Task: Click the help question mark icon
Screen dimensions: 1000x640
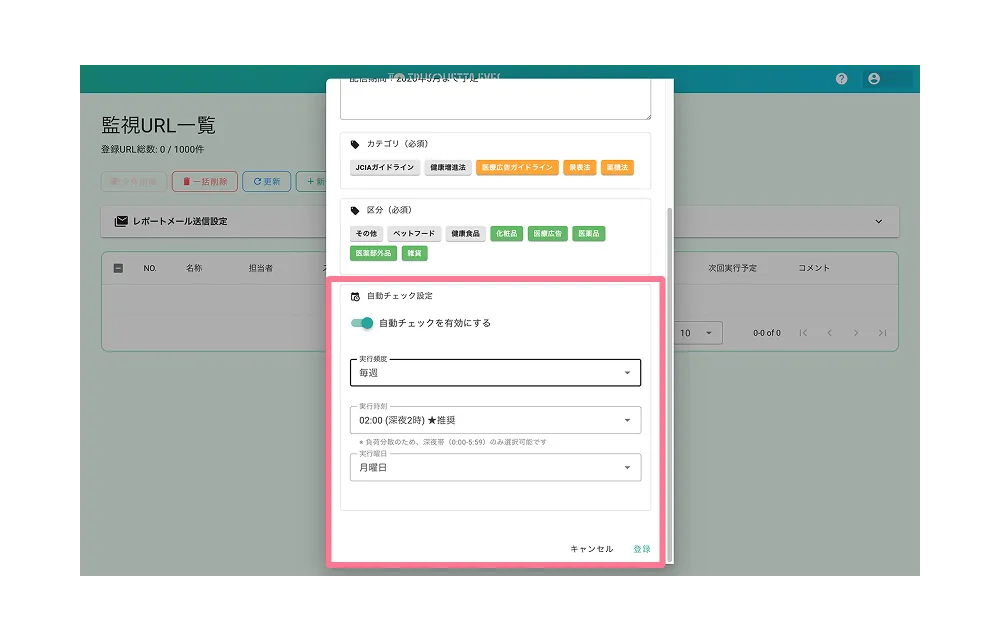Action: point(842,79)
